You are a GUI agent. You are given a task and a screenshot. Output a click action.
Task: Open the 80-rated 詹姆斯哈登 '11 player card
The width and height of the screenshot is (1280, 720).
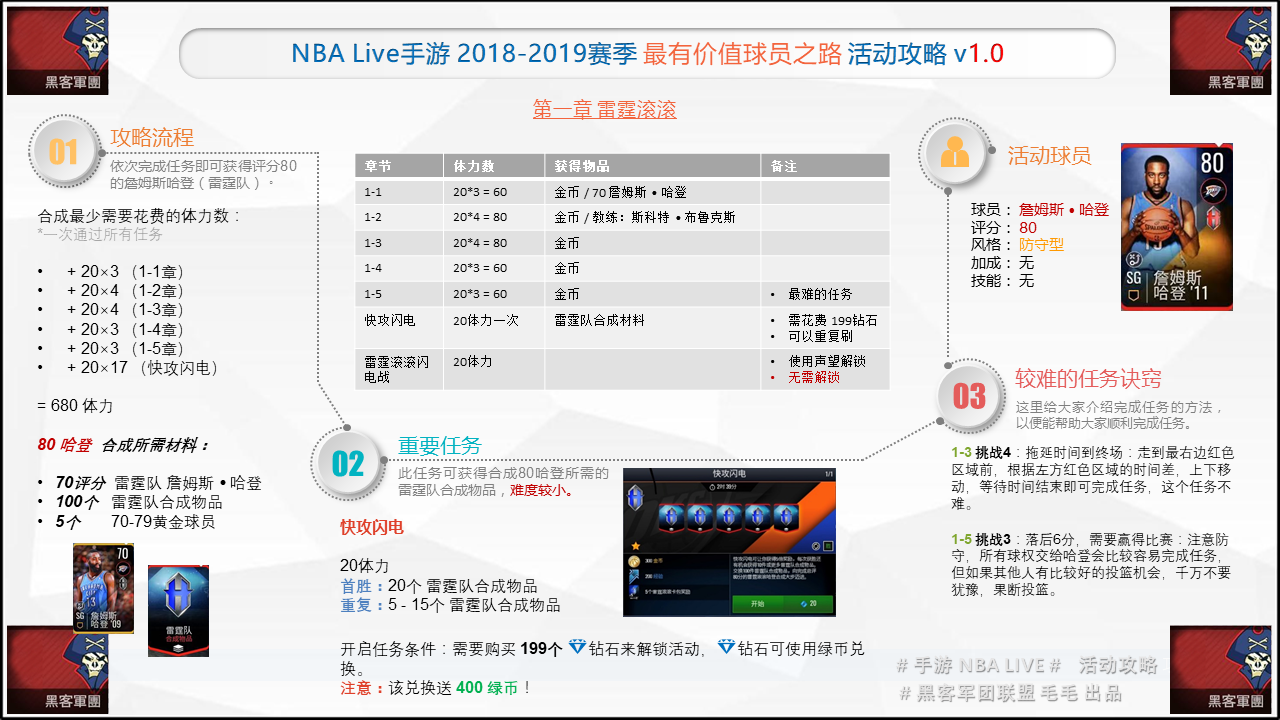(x=1176, y=227)
